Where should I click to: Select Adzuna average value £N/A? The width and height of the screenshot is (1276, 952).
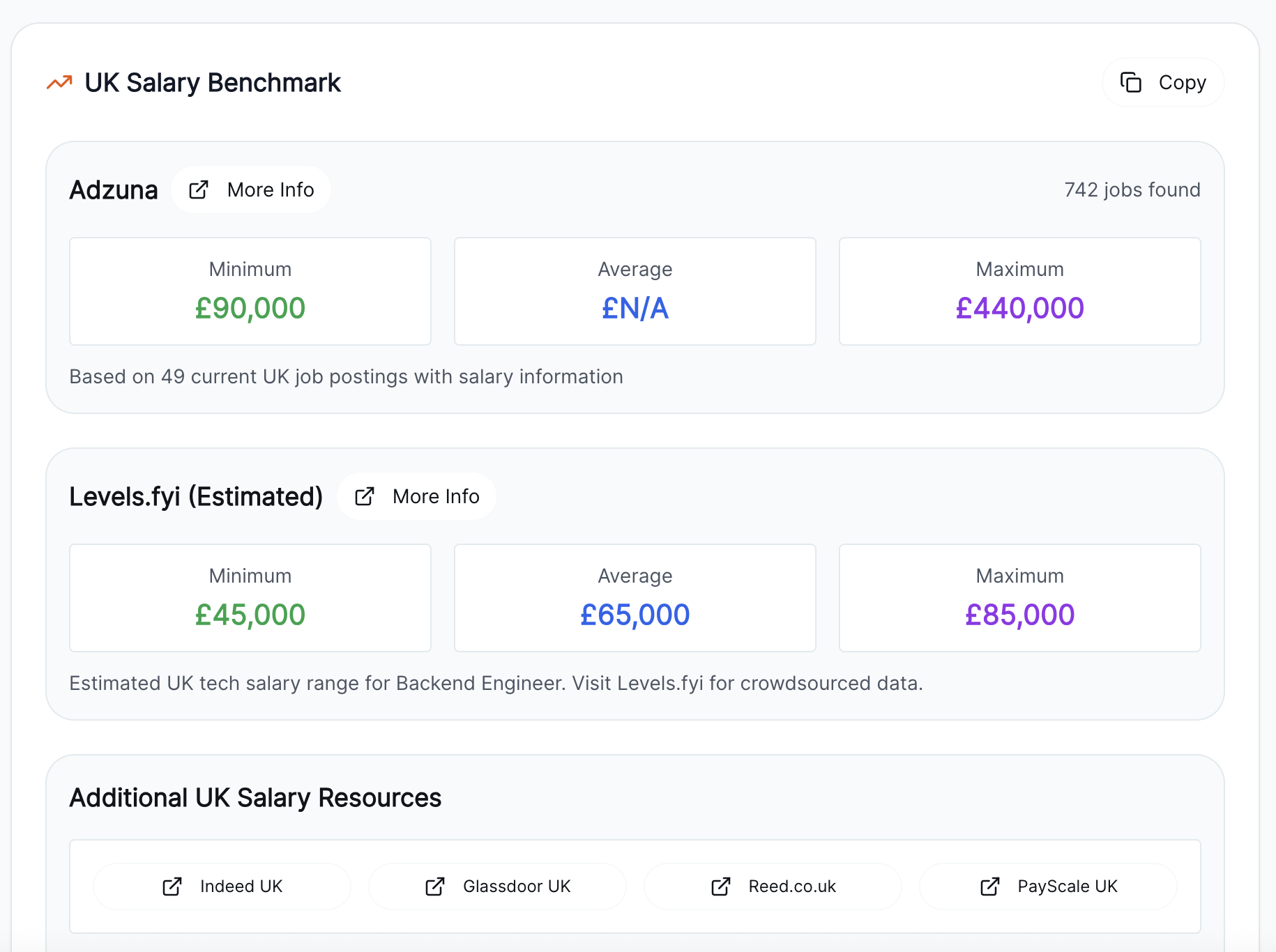point(635,308)
